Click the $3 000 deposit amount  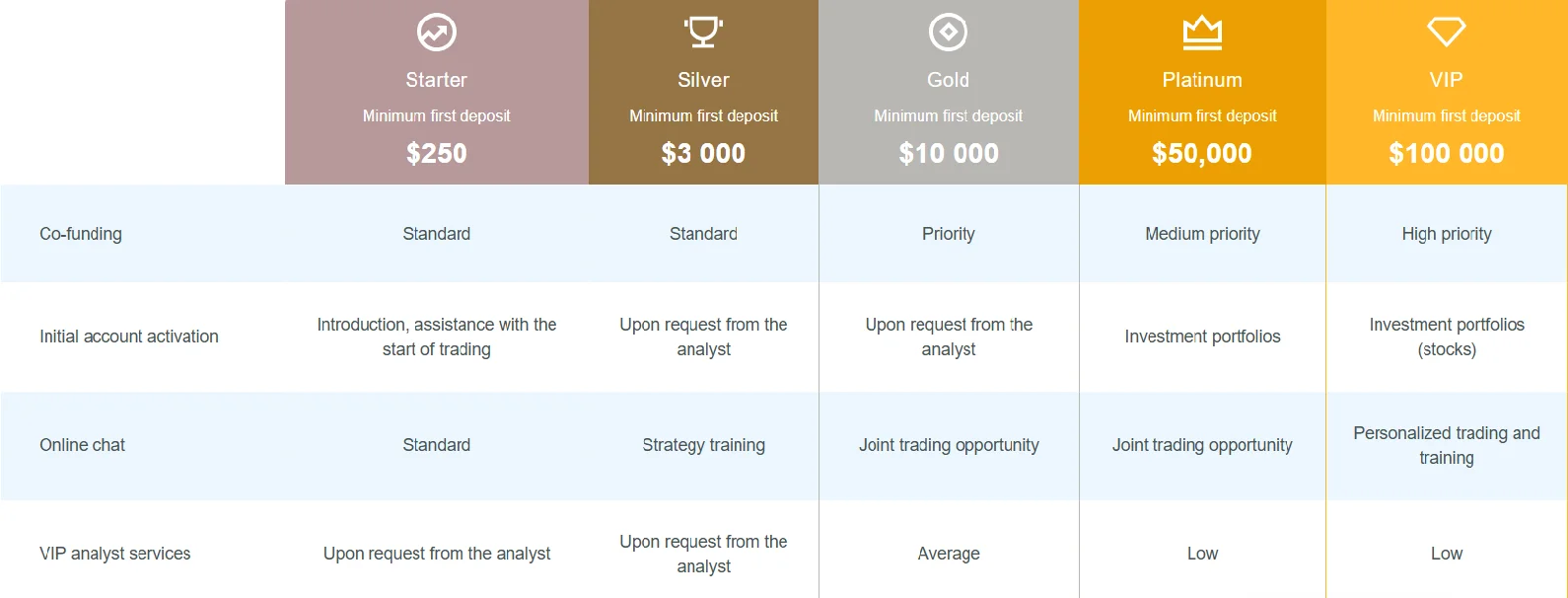point(703,153)
